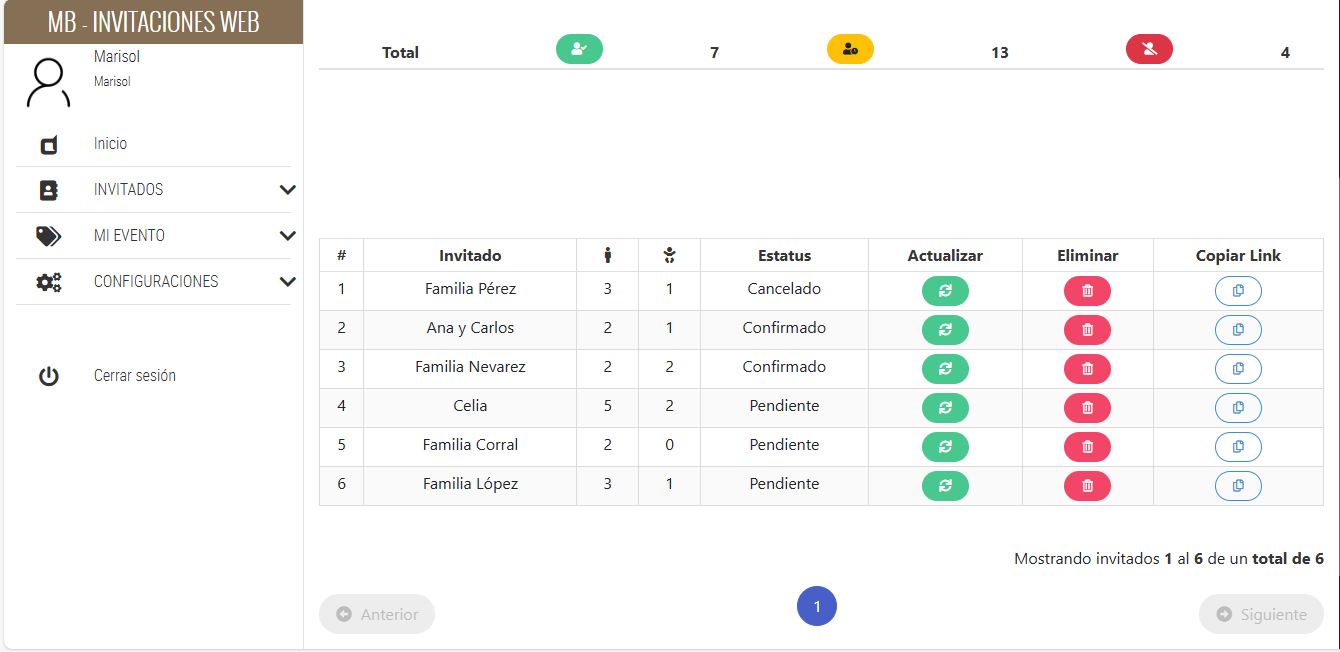This screenshot has height=652, width=1340.
Task: Copy invitation link for Familia Nevarez
Action: pos(1238,369)
